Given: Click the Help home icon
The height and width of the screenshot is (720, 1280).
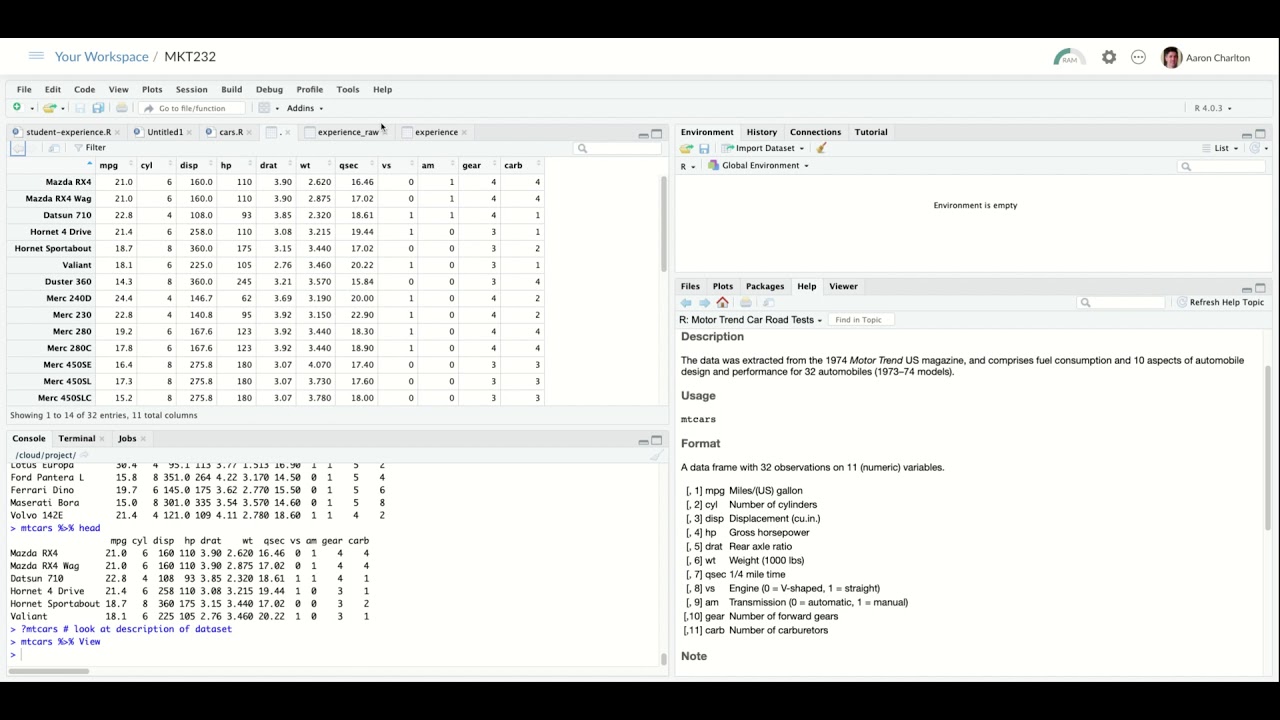Looking at the screenshot, I should click(x=722, y=302).
